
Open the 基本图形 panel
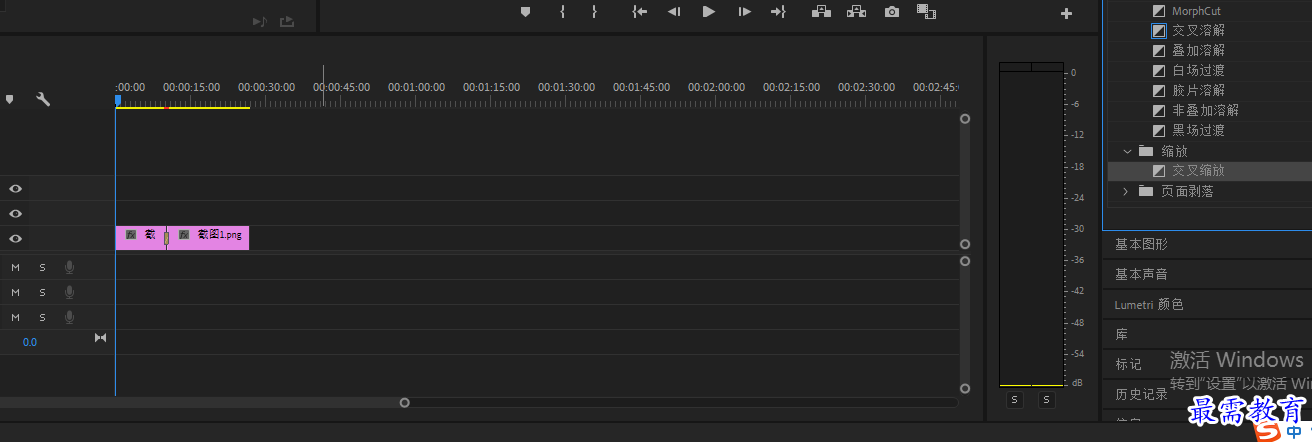coord(1141,244)
